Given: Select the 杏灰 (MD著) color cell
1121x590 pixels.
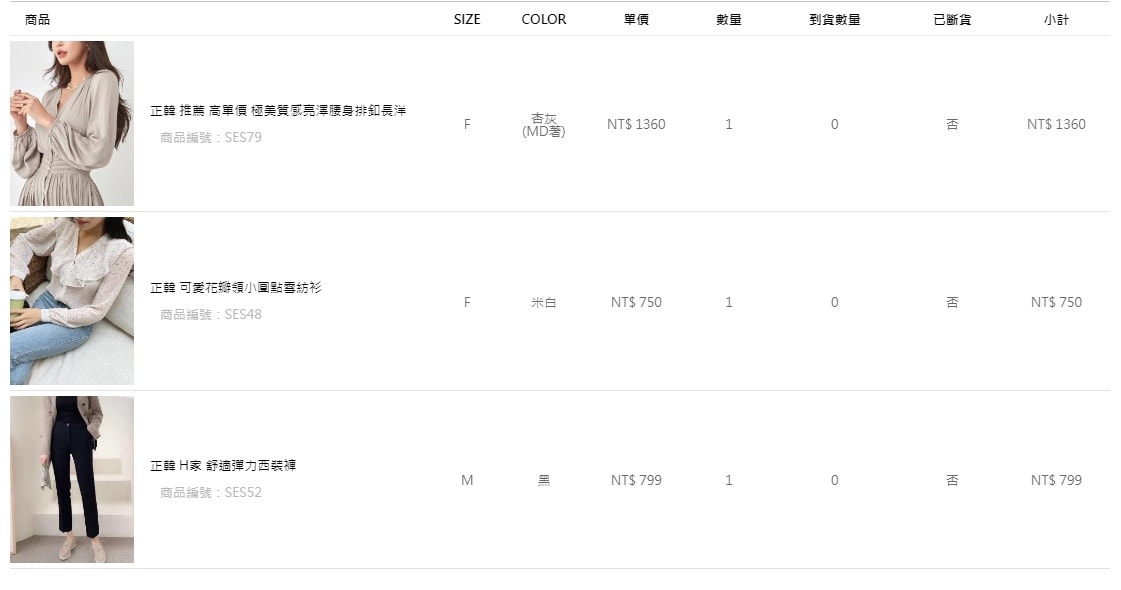Looking at the screenshot, I should 544,125.
